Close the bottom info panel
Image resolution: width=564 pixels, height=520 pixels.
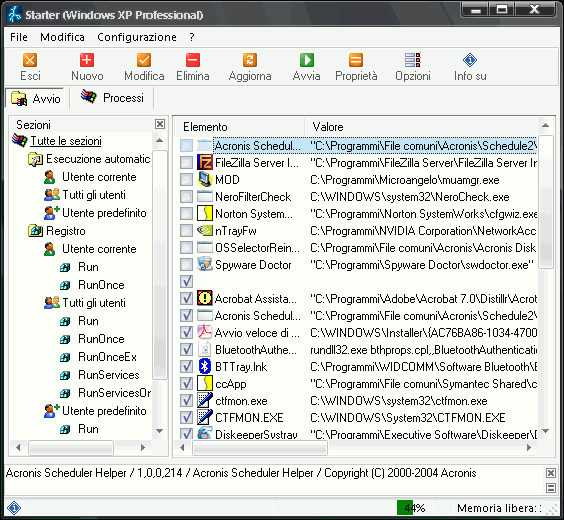pyautogui.click(x=551, y=473)
